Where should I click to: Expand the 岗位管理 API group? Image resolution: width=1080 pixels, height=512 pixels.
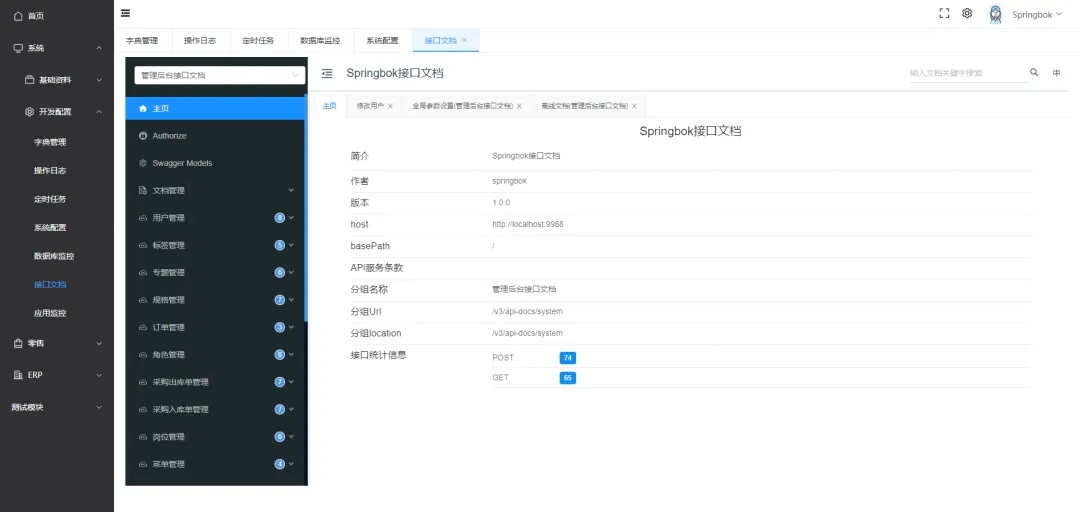point(215,437)
